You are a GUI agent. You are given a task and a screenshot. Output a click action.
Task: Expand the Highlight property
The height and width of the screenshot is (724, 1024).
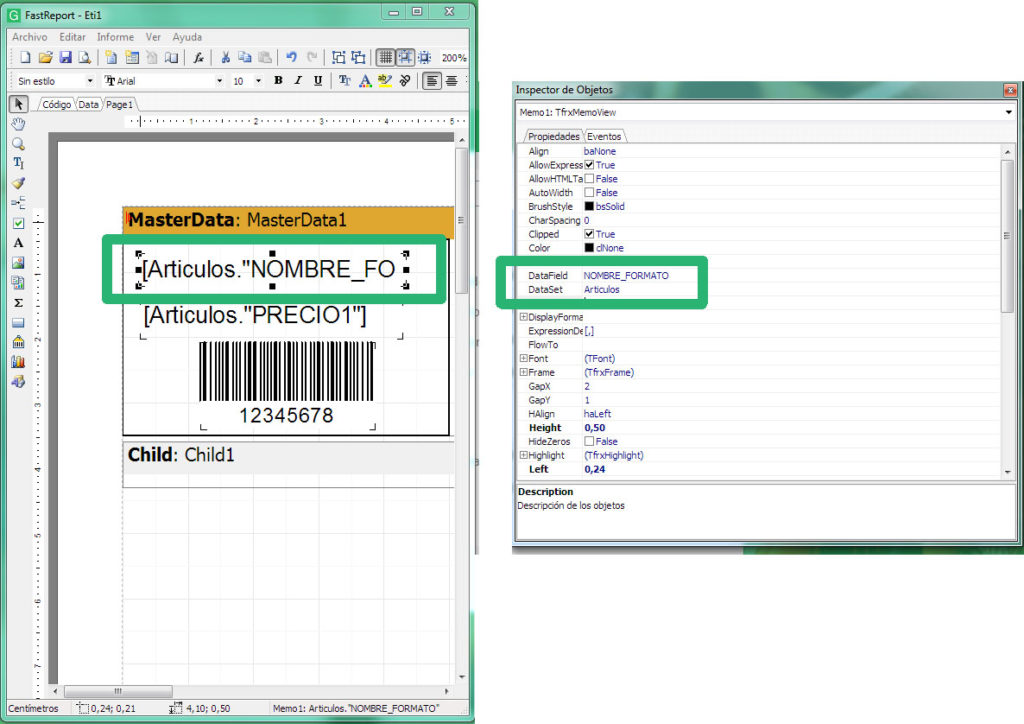point(523,455)
